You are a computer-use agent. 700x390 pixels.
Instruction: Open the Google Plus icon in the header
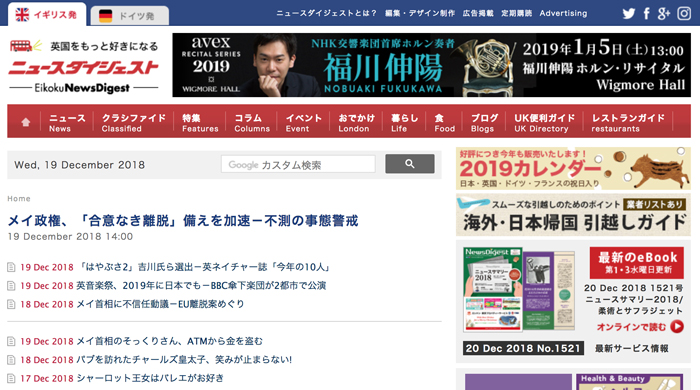(664, 13)
